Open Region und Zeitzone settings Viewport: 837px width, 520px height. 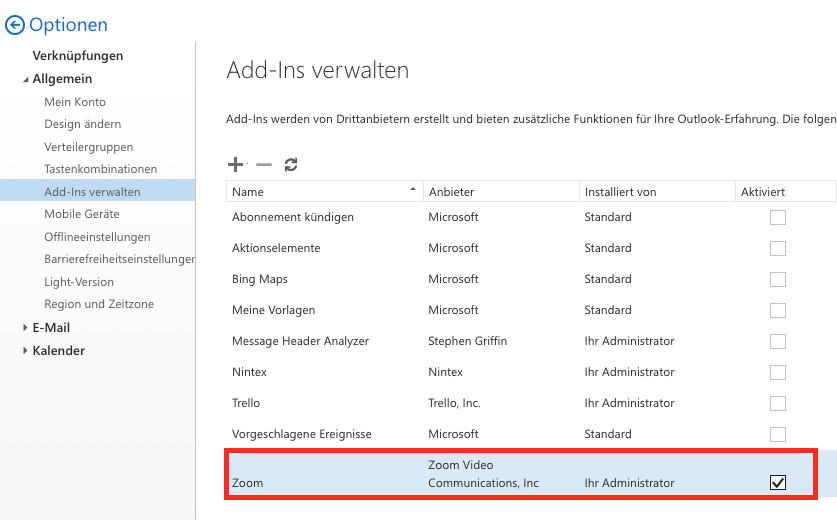click(99, 304)
